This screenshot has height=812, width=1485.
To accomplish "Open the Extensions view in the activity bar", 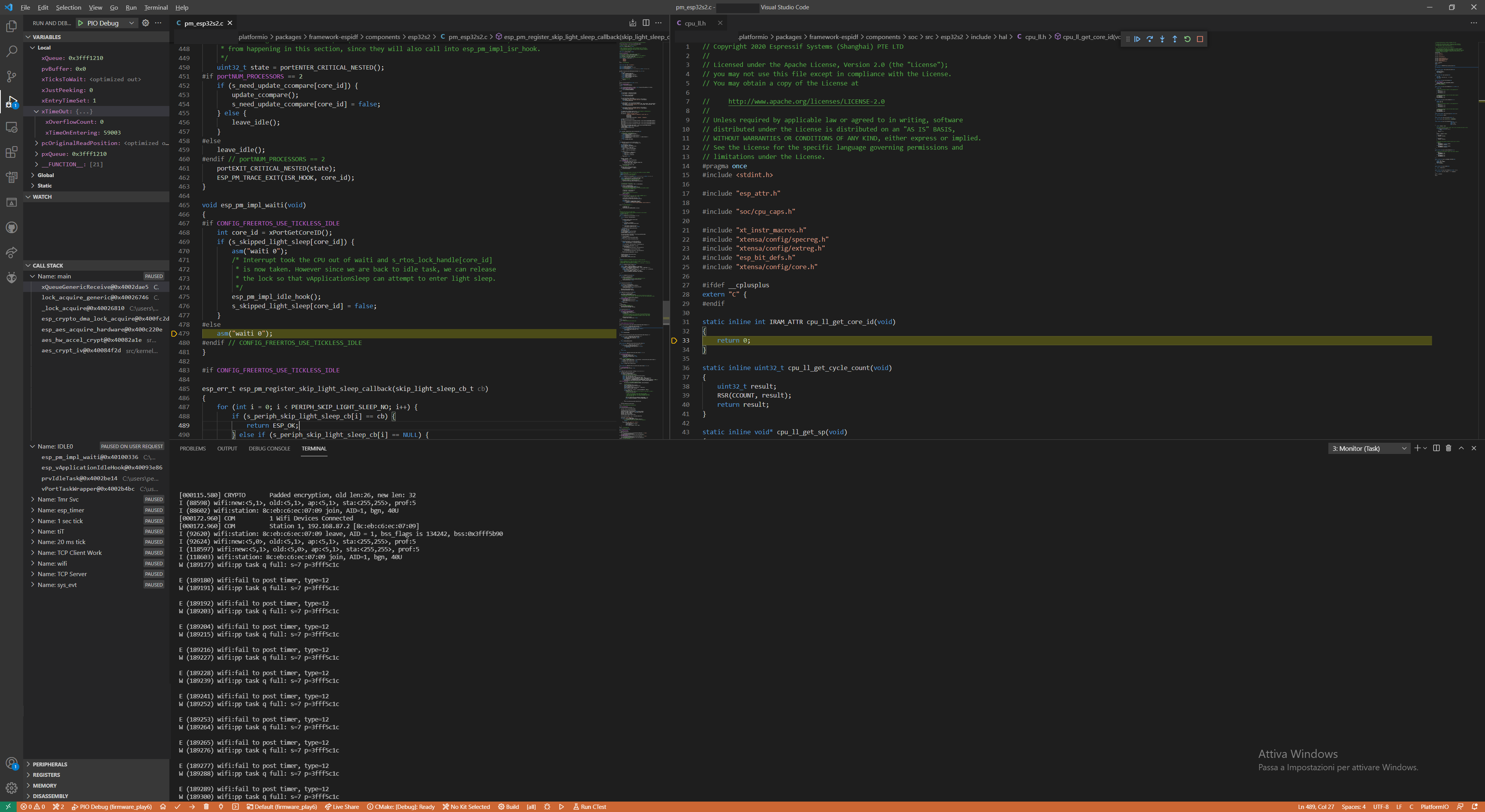I will point(12,152).
